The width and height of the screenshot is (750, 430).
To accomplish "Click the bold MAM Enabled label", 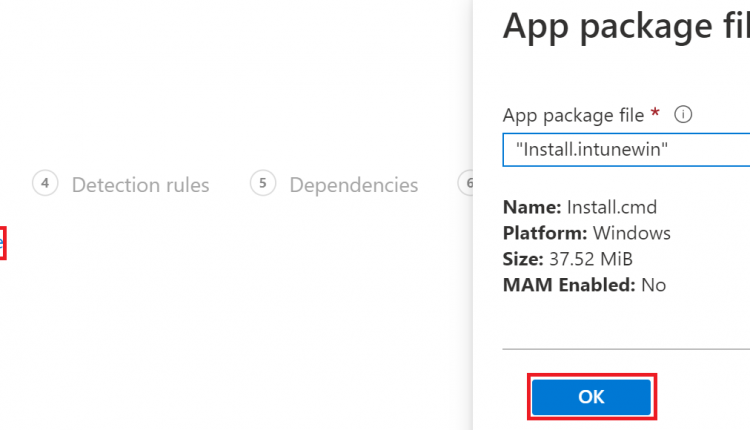I will pos(568,286).
